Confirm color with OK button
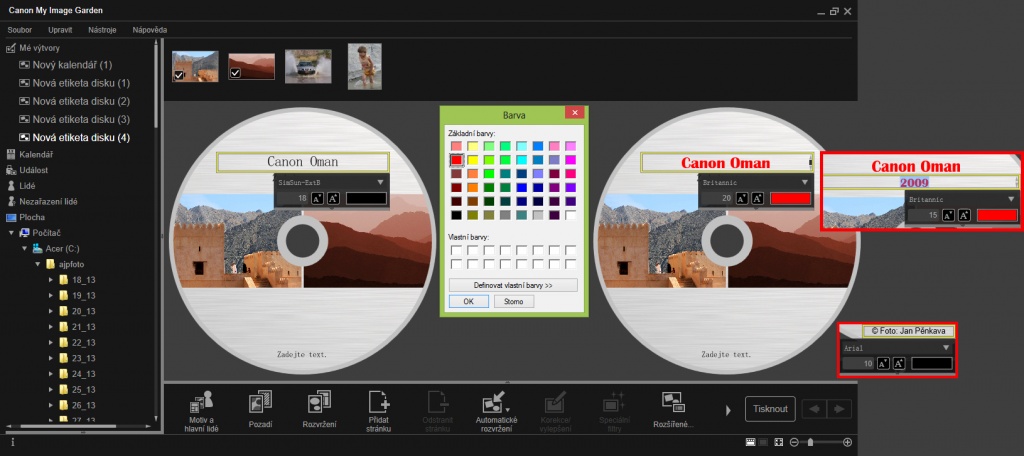The image size is (1024, 456). click(x=468, y=302)
